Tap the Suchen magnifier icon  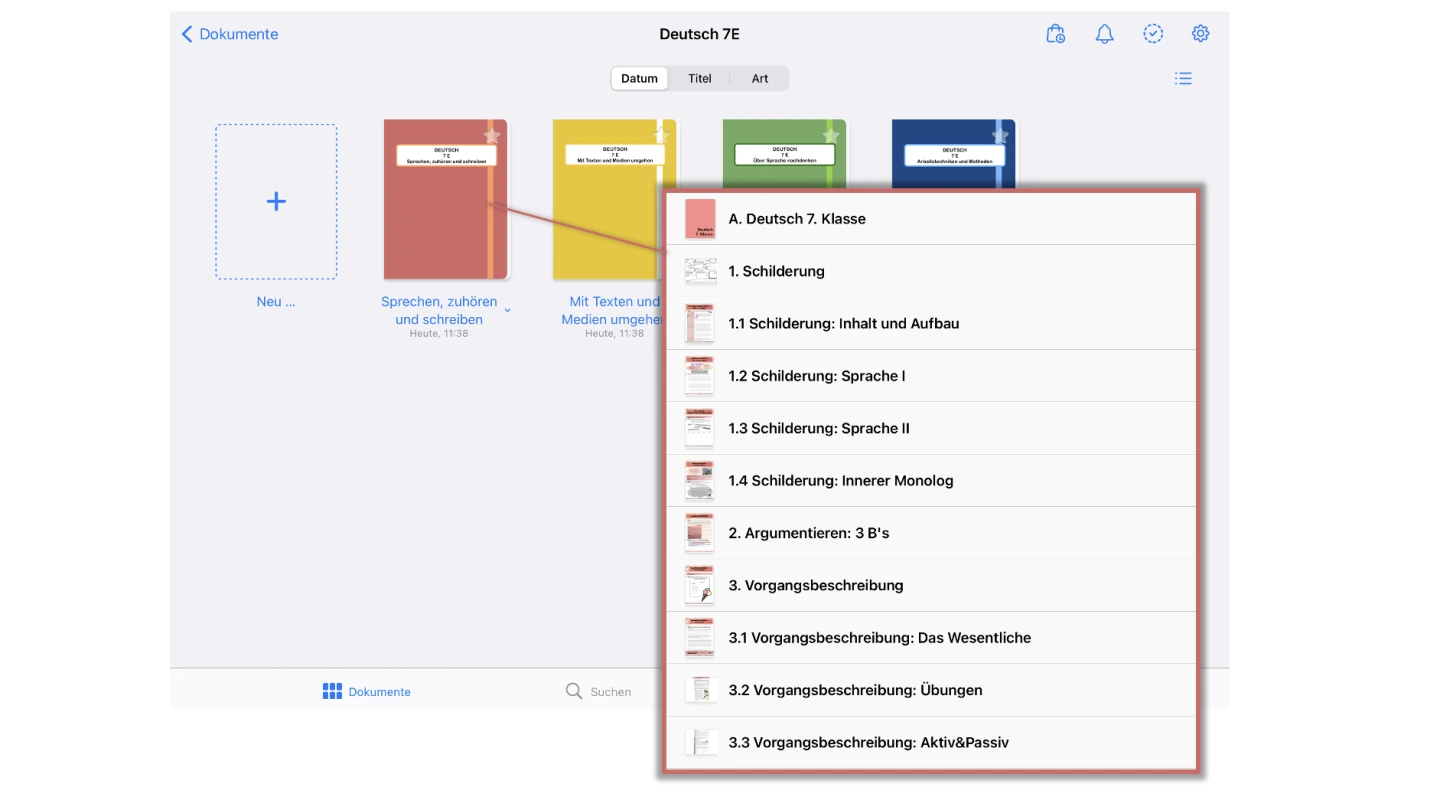(574, 691)
